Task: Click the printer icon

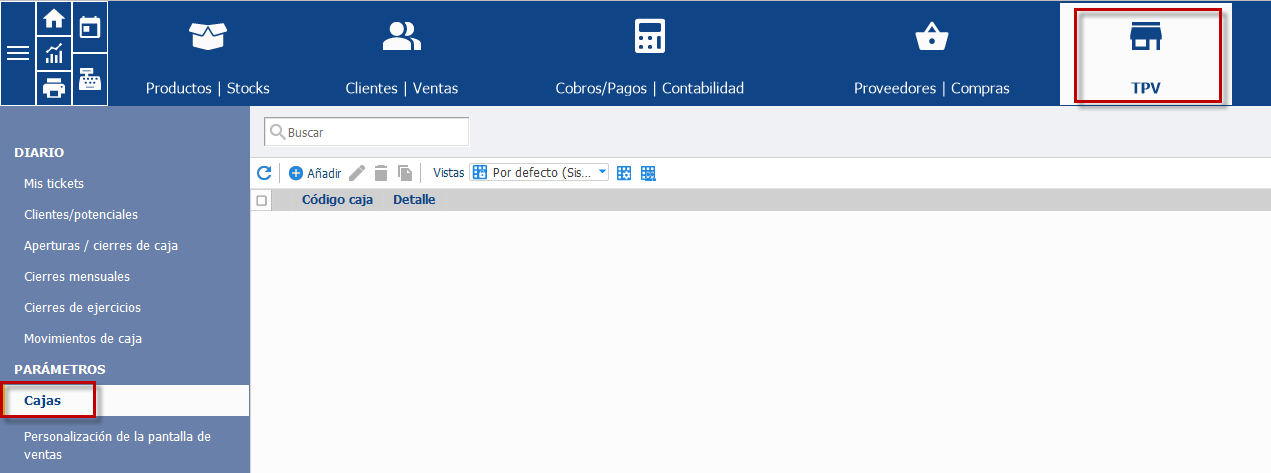Action: point(54,88)
